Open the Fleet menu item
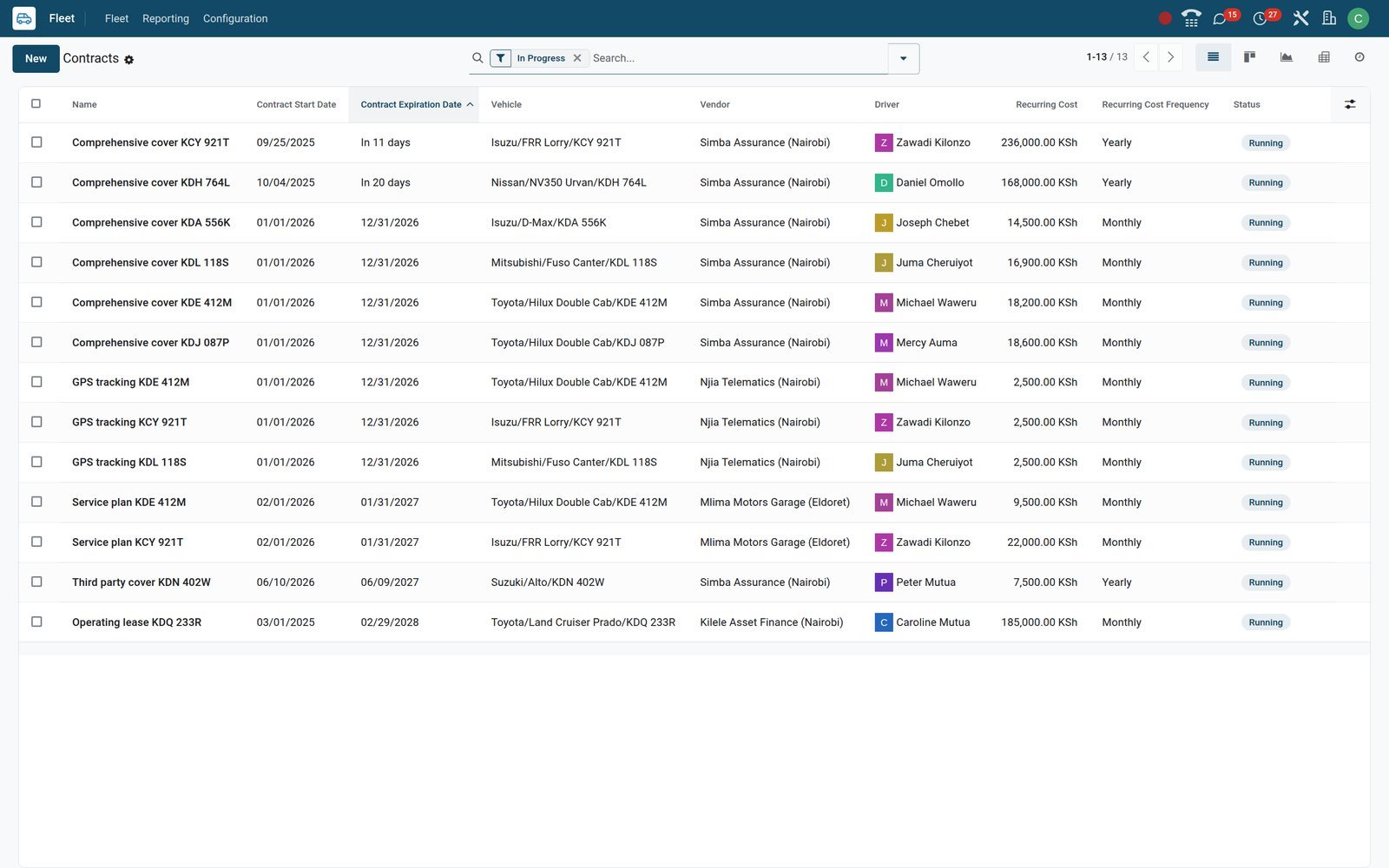The image size is (1389, 868). point(116,18)
